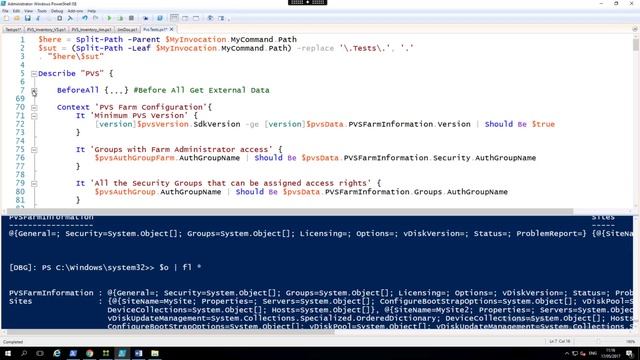Save the script with the floppy disk icon
The image size is (640, 360).
[x=27, y=18]
